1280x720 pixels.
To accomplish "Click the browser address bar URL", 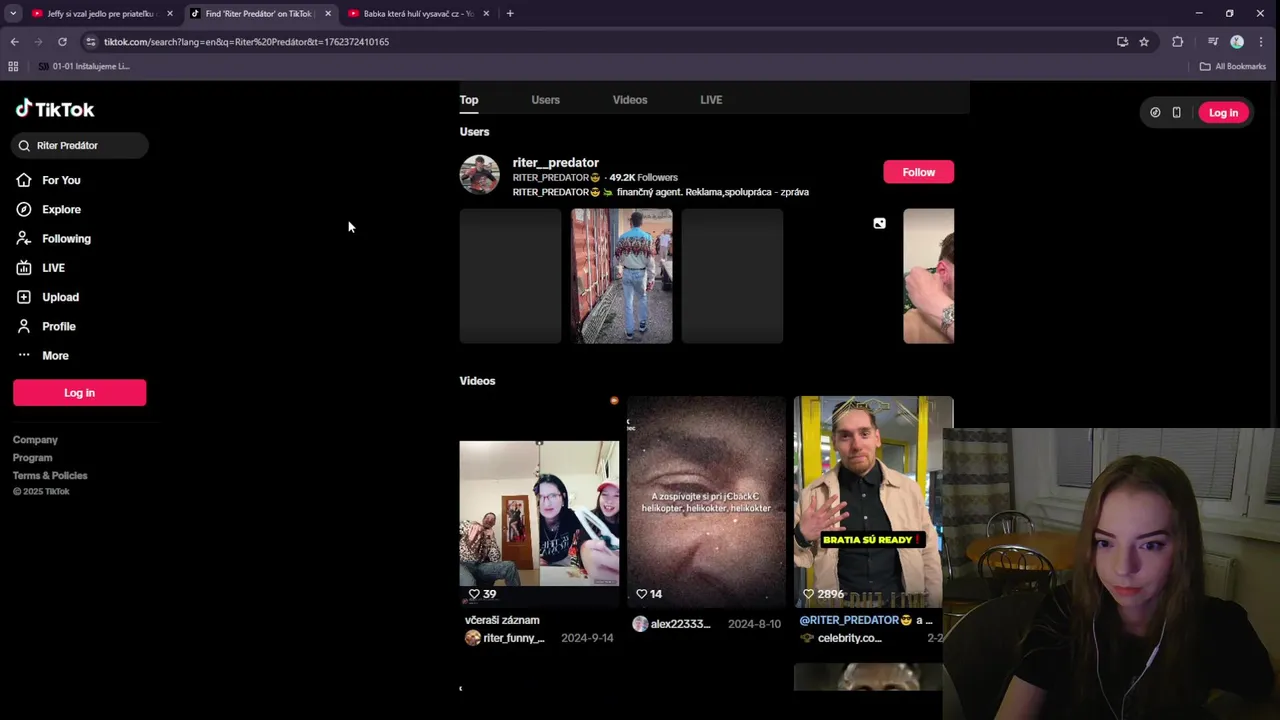I will click(246, 42).
